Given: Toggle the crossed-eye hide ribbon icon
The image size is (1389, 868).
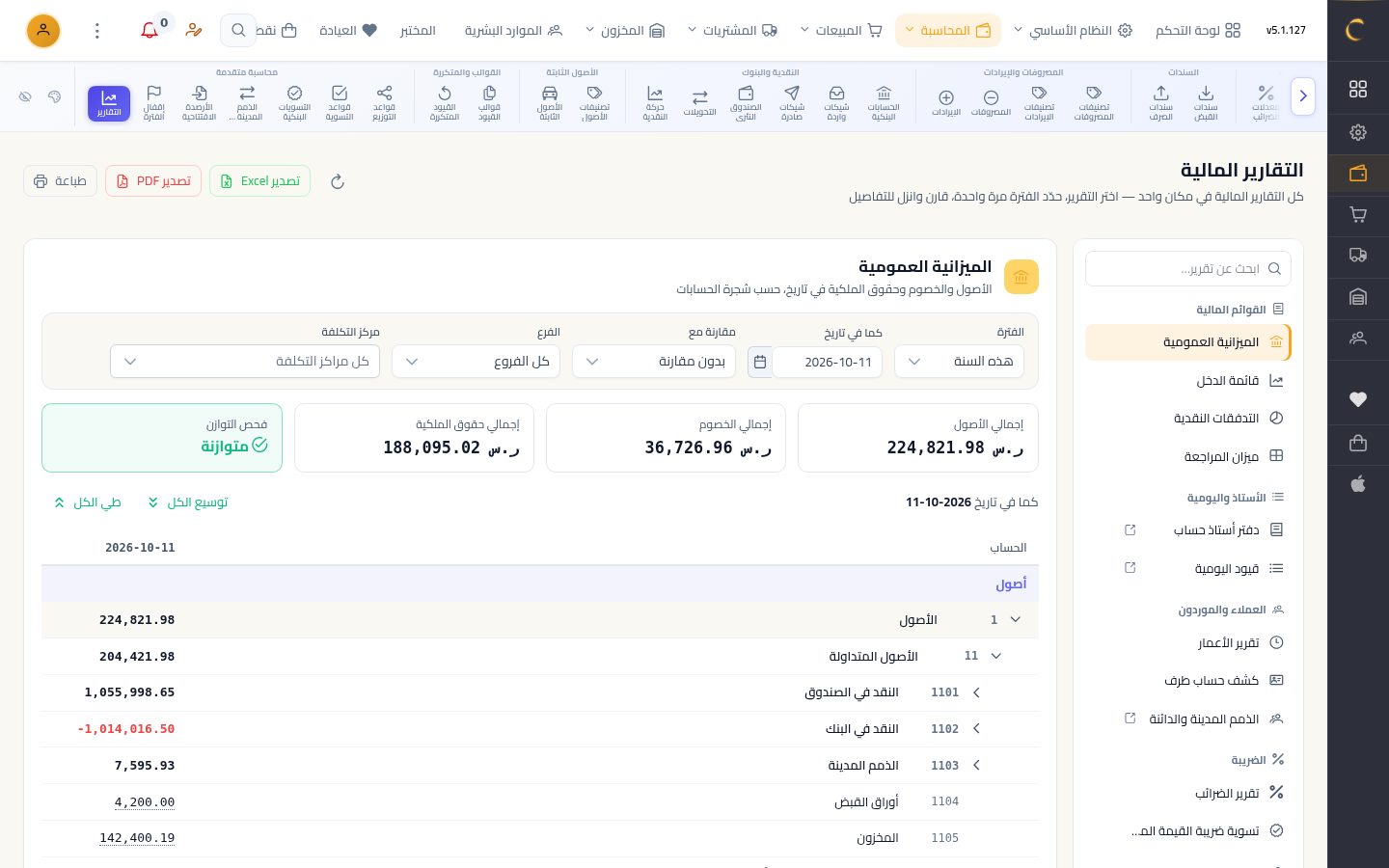Looking at the screenshot, I should (x=26, y=96).
